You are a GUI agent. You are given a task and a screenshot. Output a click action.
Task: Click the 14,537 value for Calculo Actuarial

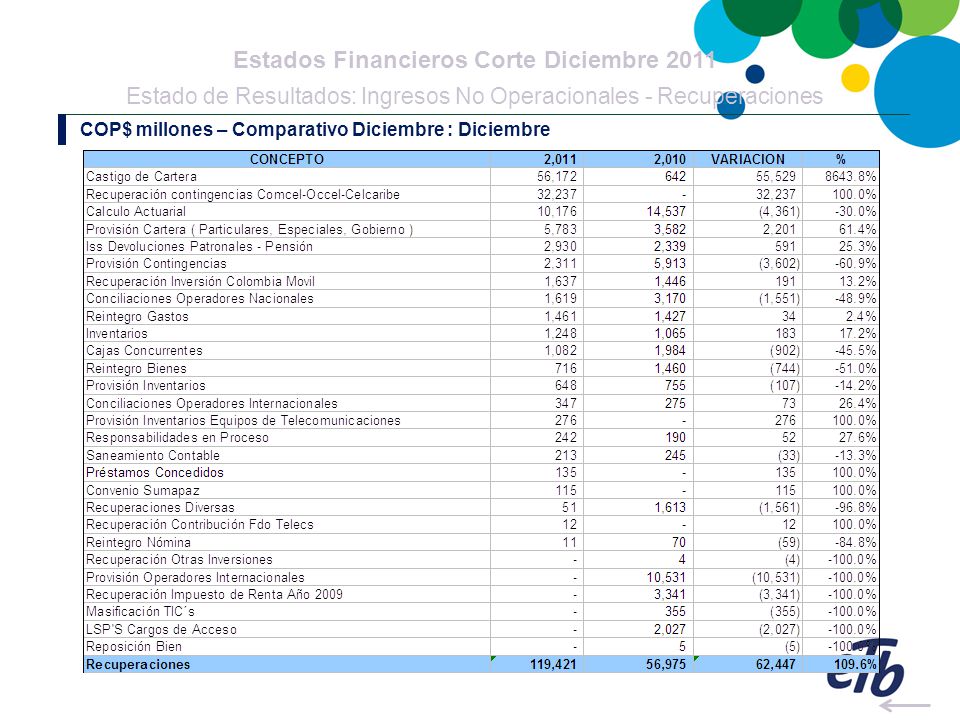[x=666, y=212]
